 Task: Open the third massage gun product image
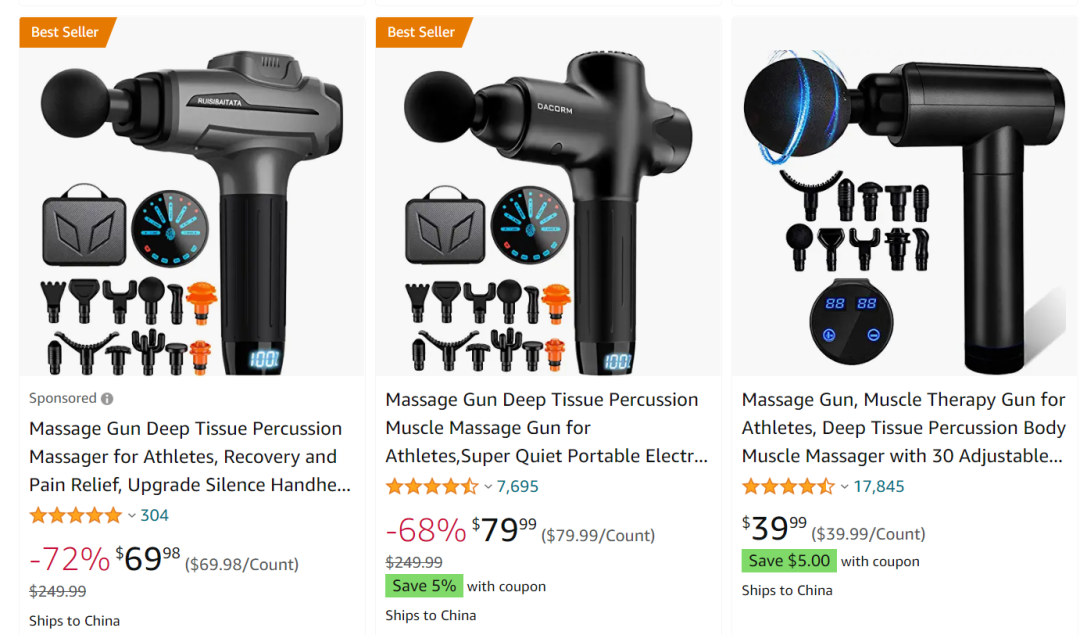904,196
